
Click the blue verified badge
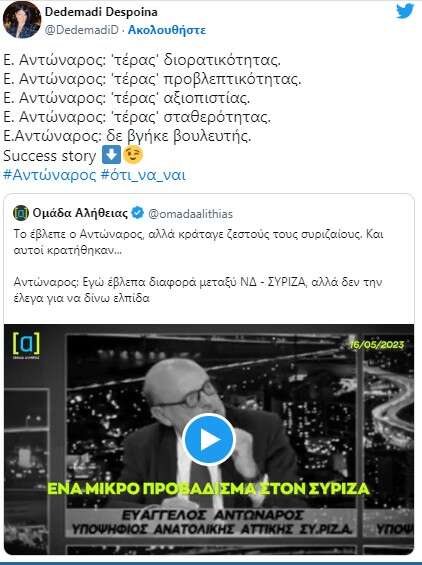138,213
